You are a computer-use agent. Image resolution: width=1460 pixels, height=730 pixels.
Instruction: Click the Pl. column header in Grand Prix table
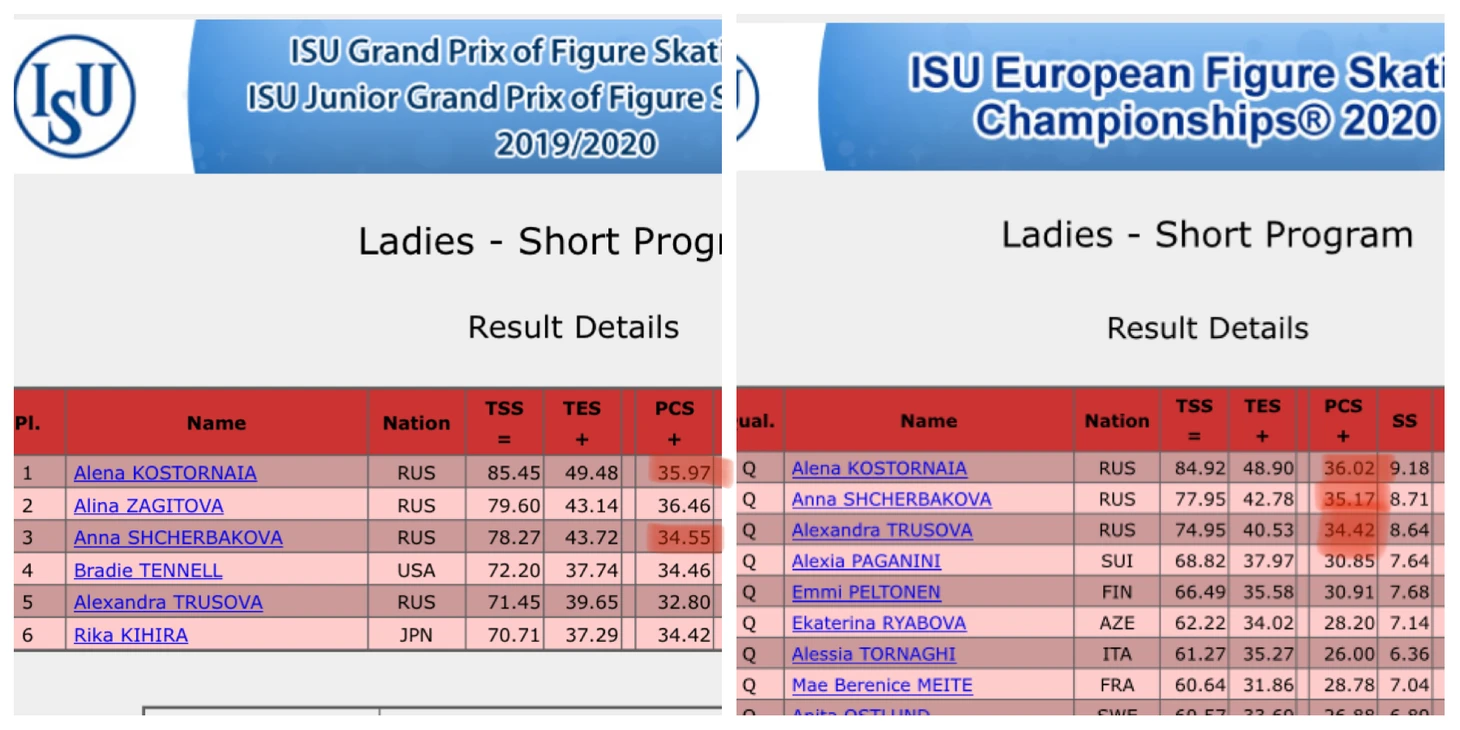coord(28,423)
